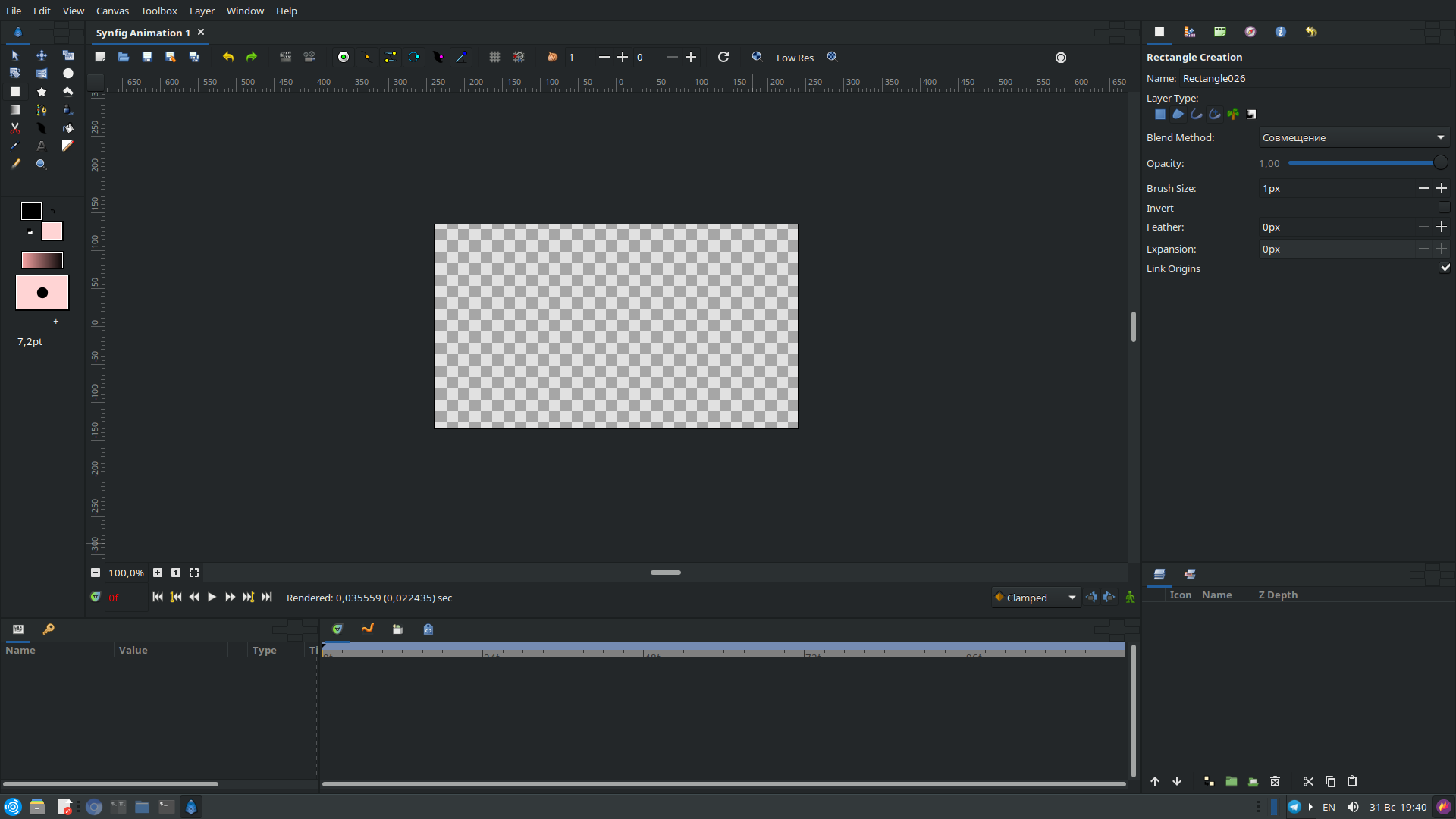Screen dimensions: 1456x819
Task: Select the Fill bucket tool
Action: click(68, 128)
